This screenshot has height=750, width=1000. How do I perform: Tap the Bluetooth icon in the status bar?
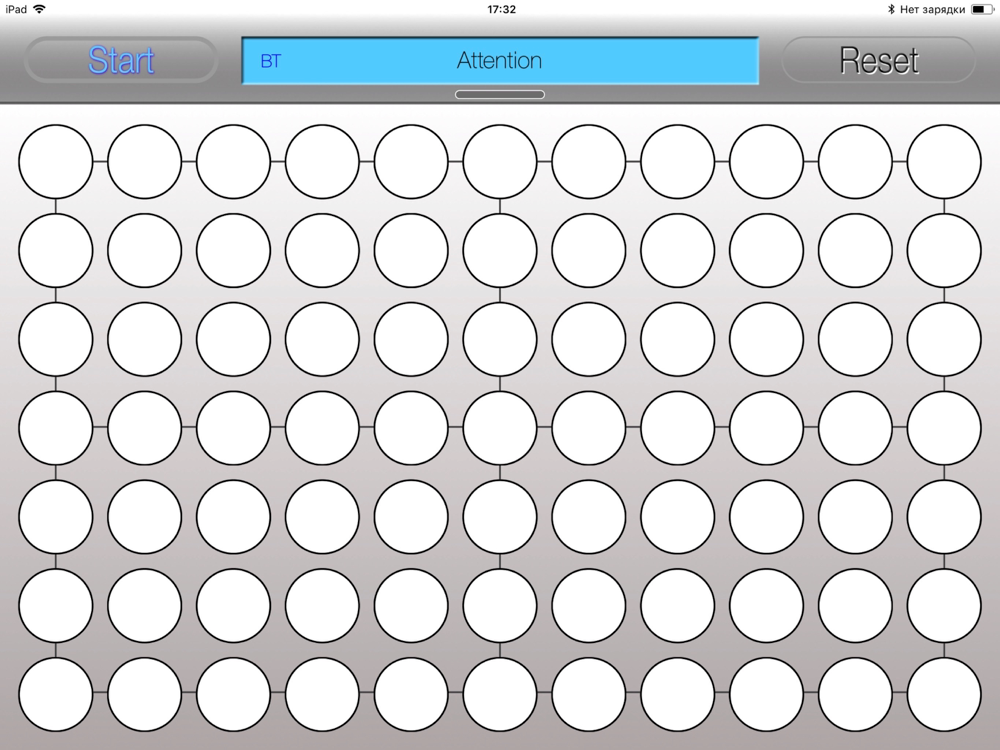(x=891, y=9)
